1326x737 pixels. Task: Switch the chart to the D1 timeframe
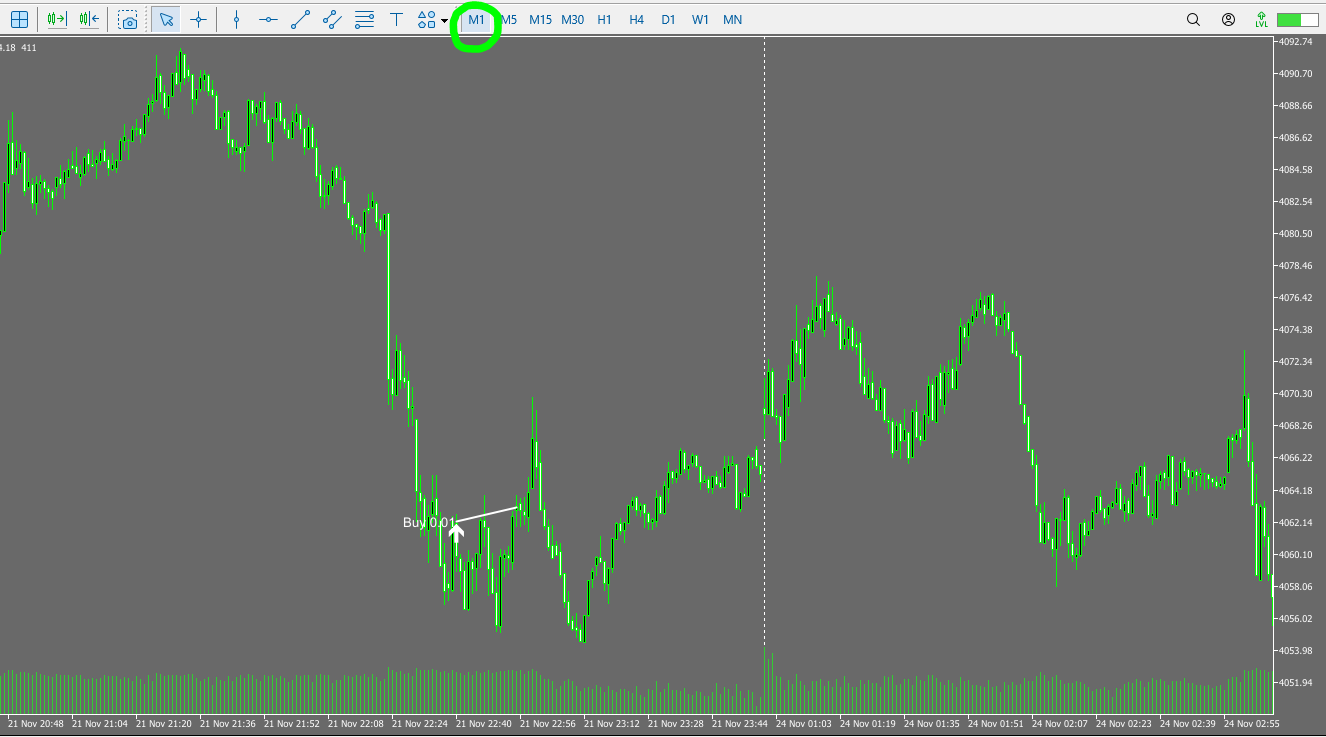pyautogui.click(x=668, y=19)
